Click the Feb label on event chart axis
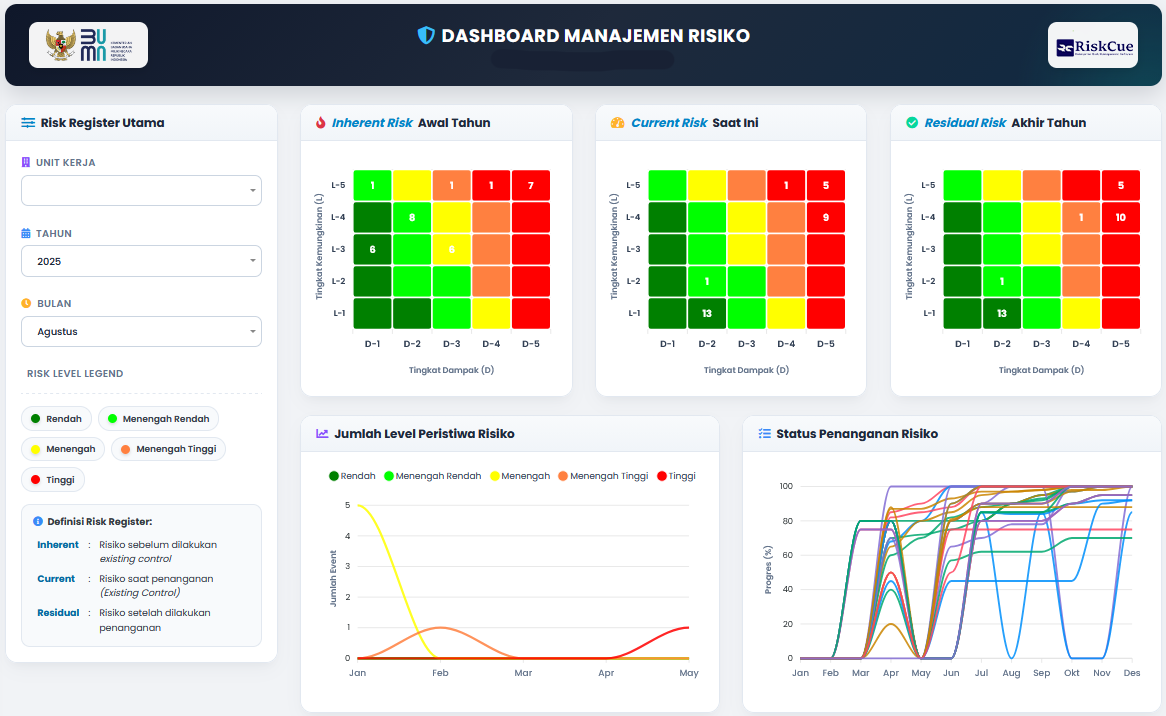The width and height of the screenshot is (1166, 716). click(440, 673)
